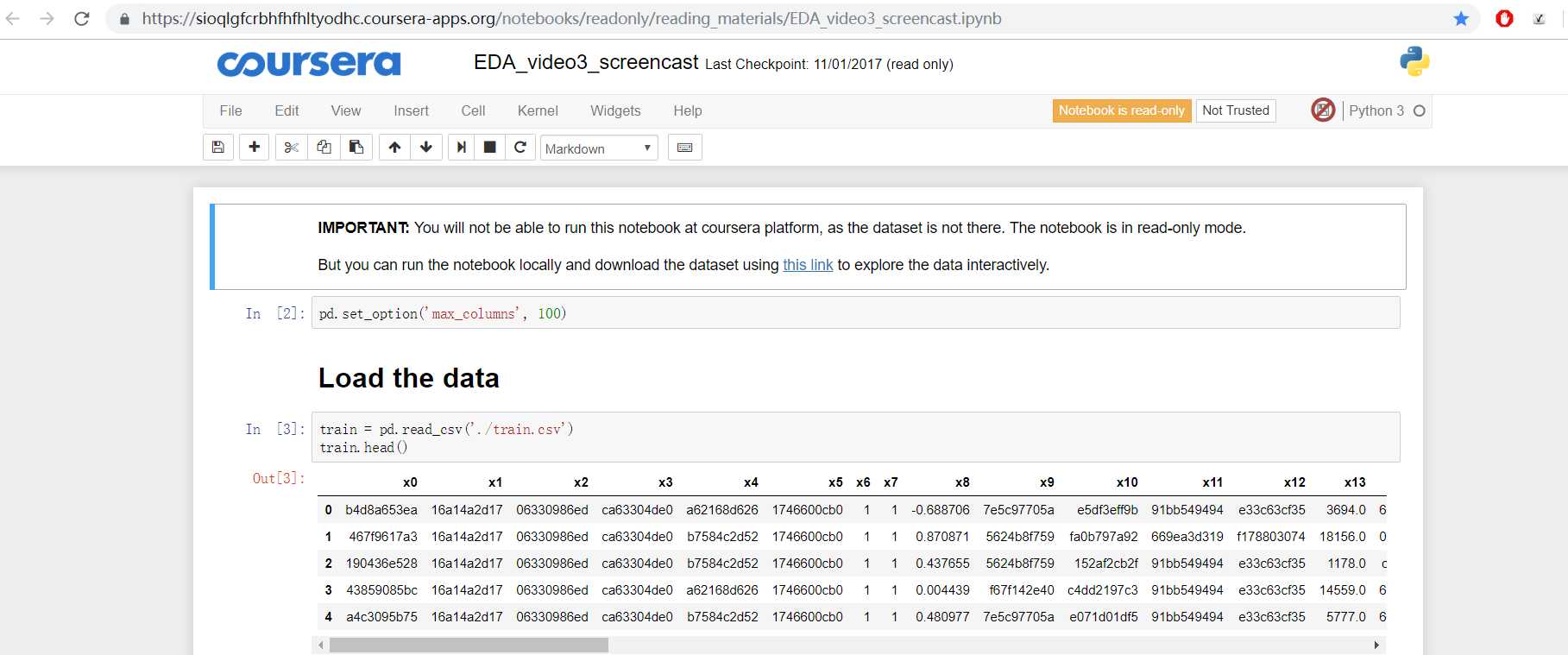
Task: Open the Kernel menu
Action: tap(538, 110)
